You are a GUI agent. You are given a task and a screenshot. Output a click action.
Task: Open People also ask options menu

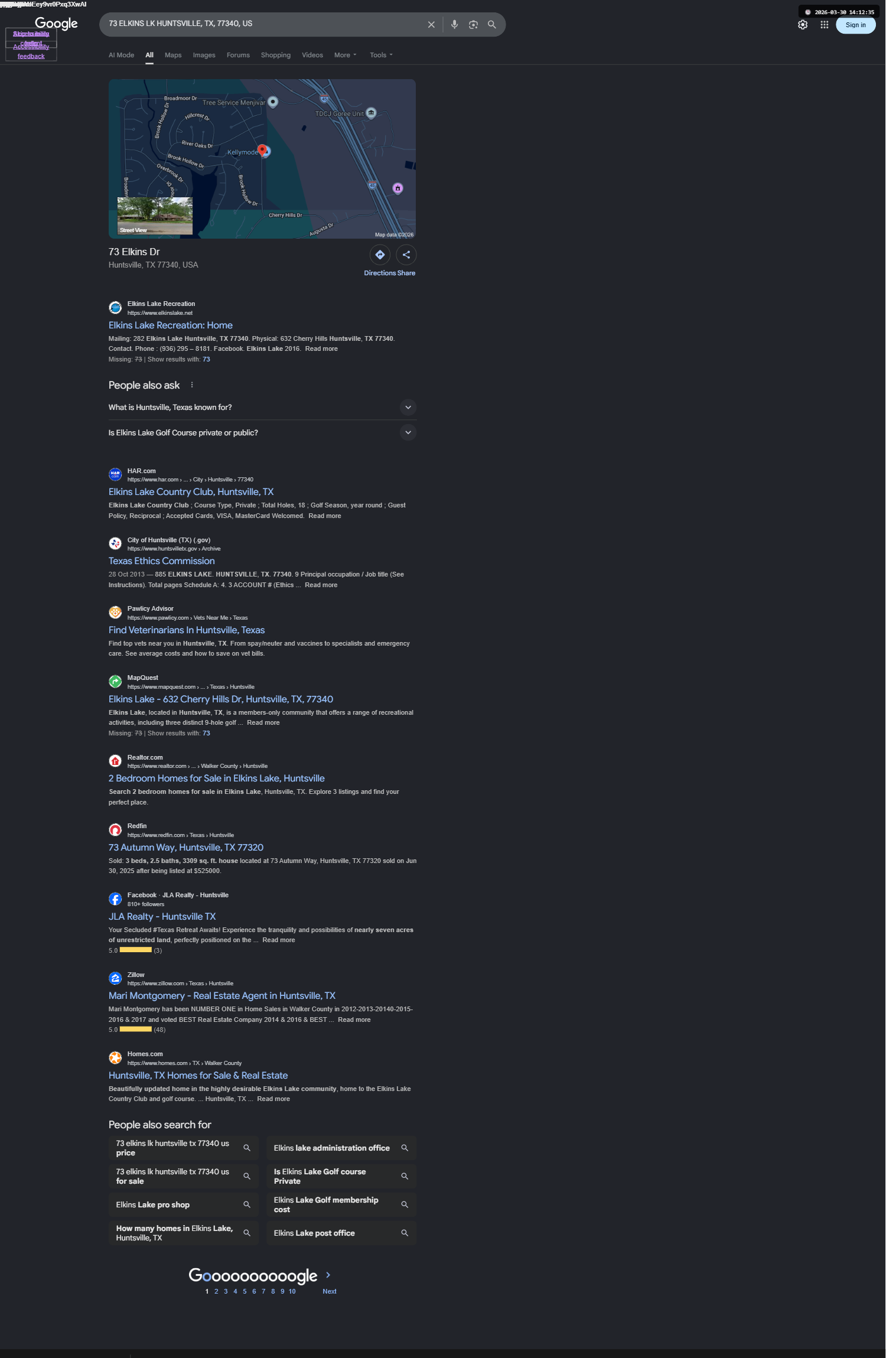192,385
